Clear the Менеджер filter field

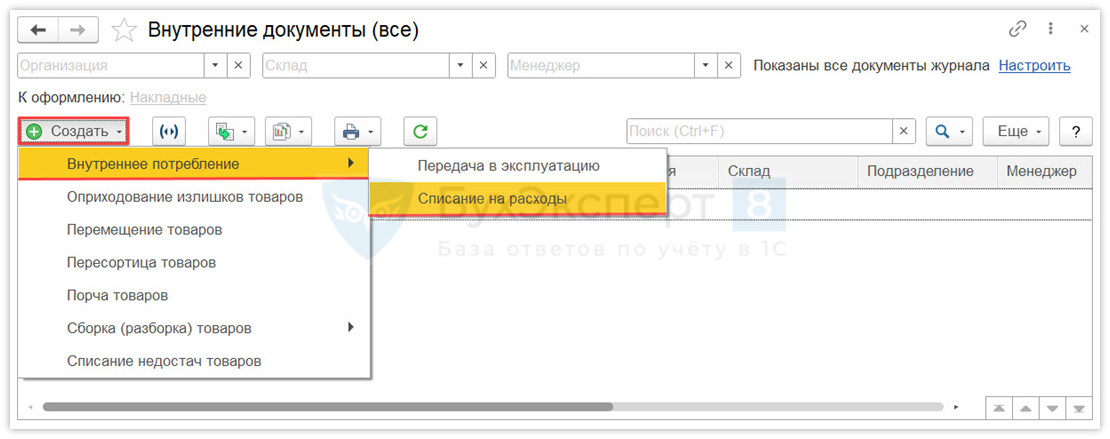click(x=728, y=65)
